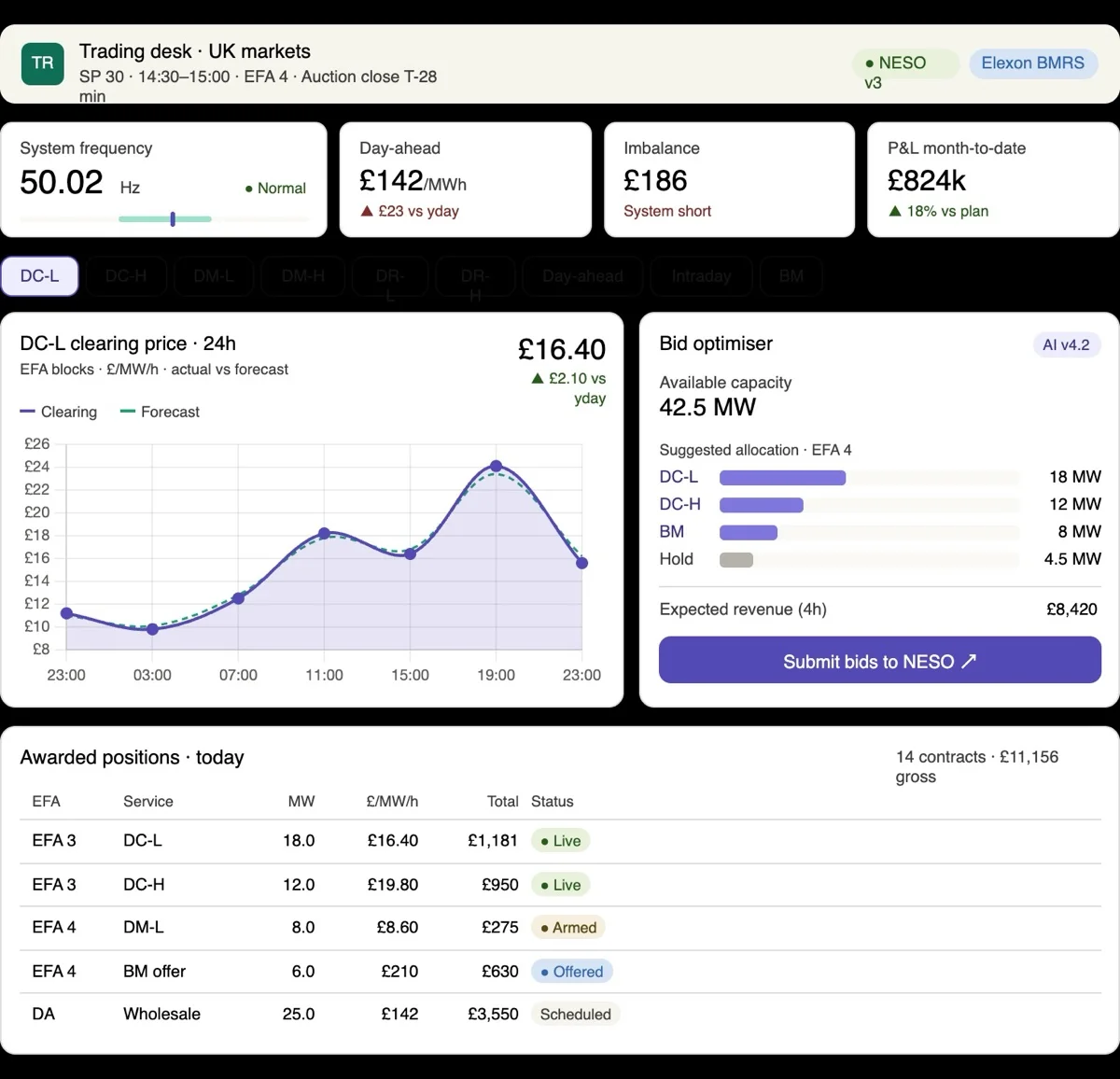The height and width of the screenshot is (1079, 1120).
Task: Toggle the Forecast series in the legend
Action: [161, 412]
